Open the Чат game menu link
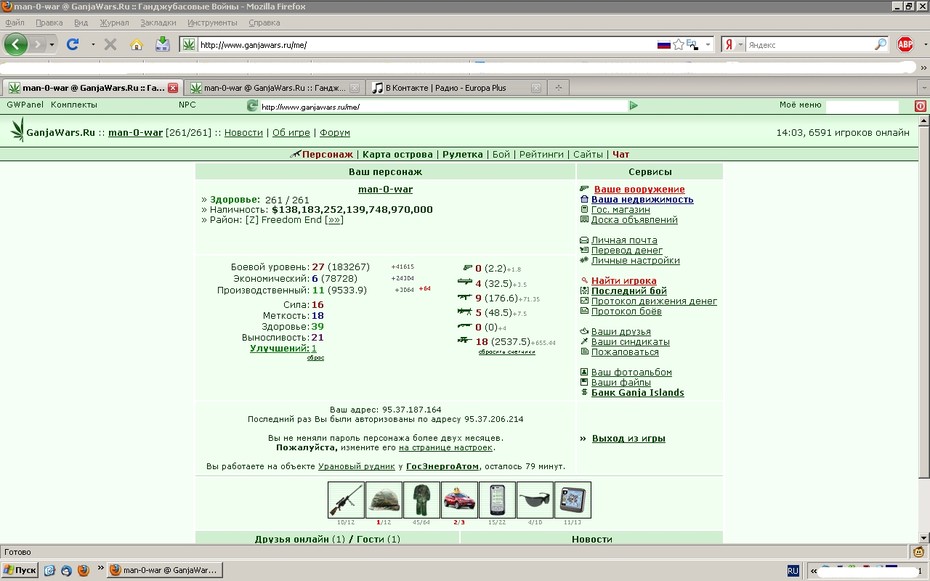Screen dimensions: 930x581 pos(620,154)
